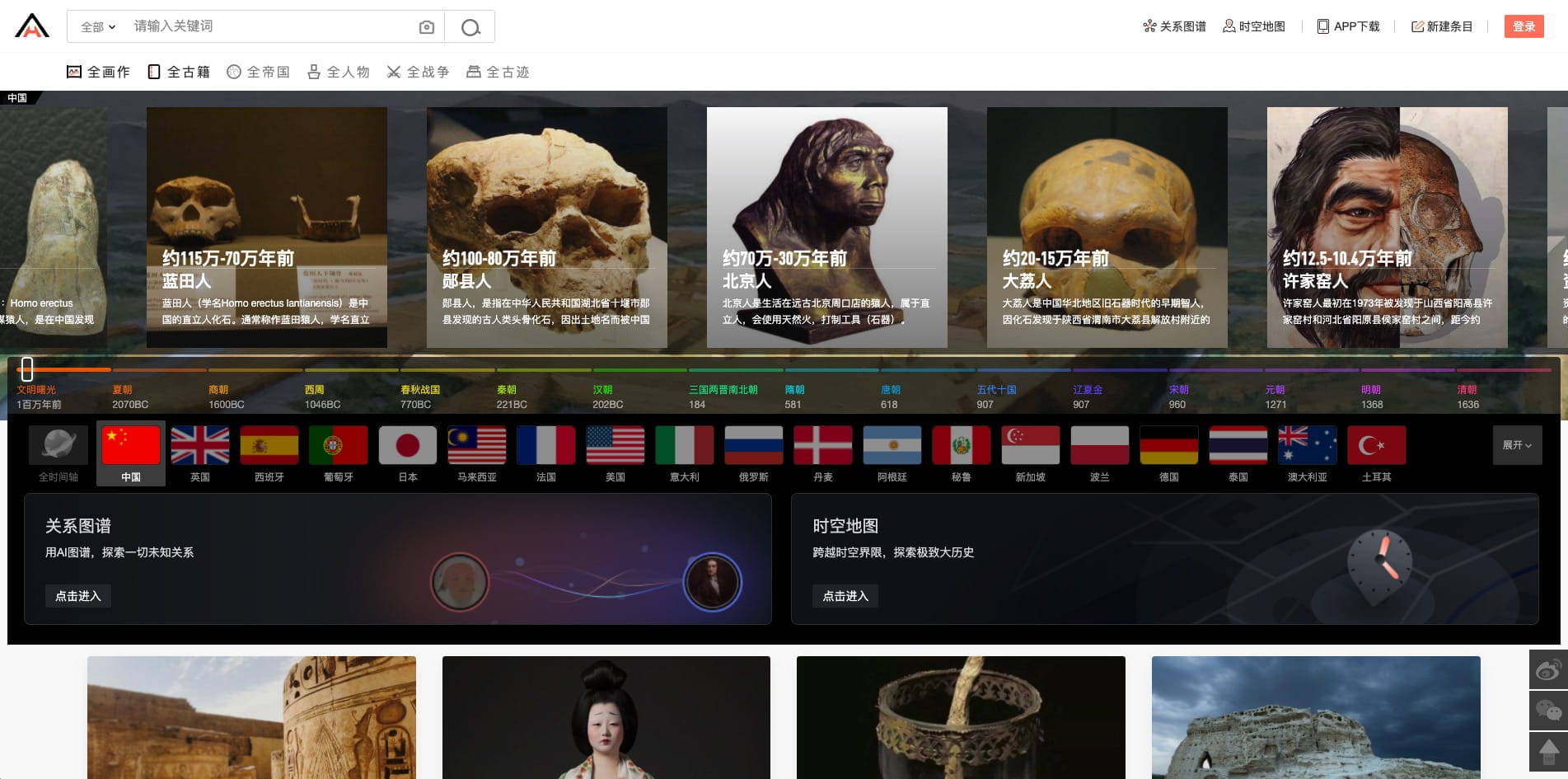Open the 全画作 category tab
Screen dimensions: 1568x779
pos(98,72)
